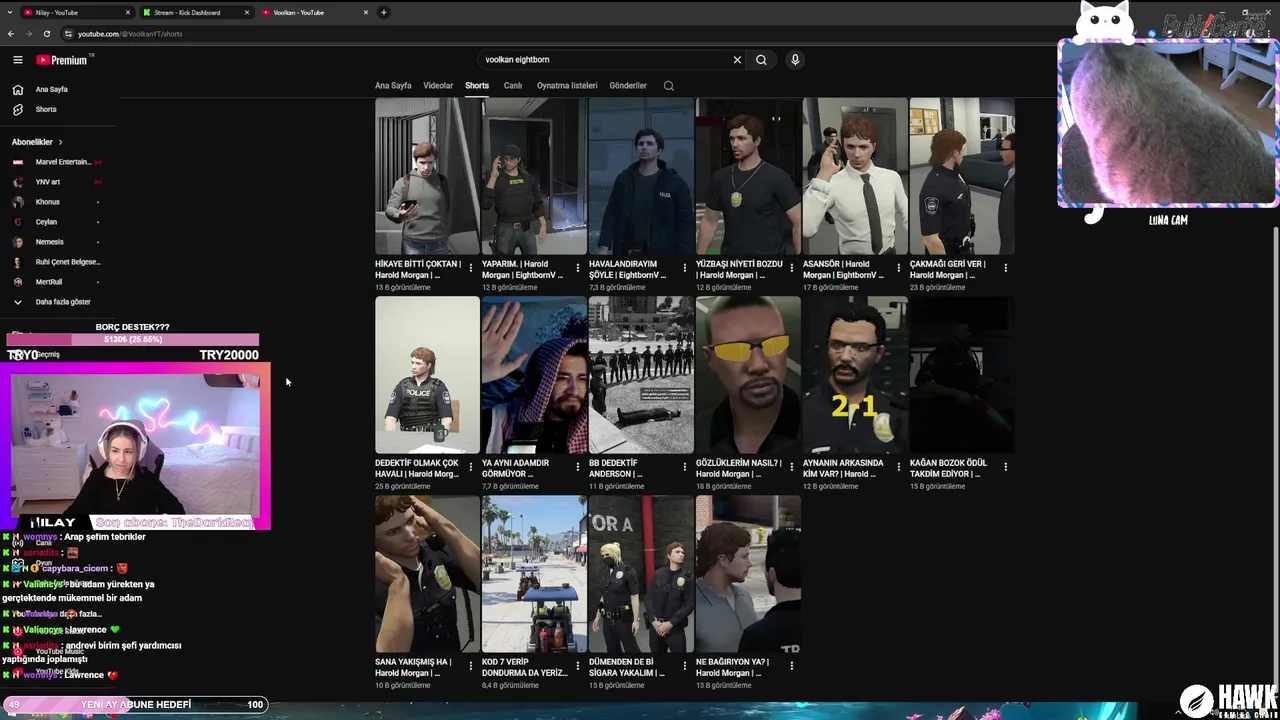Open options for KOD 7 VERİP short
This screenshot has height=720, width=1280.
click(577, 666)
